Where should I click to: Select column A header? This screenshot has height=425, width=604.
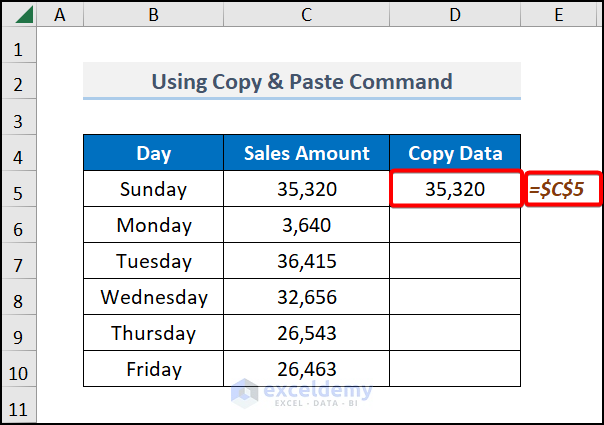click(61, 14)
